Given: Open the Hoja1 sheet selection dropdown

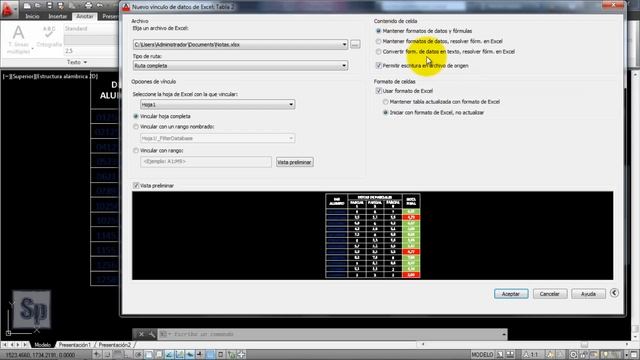Looking at the screenshot, I should (x=218, y=104).
